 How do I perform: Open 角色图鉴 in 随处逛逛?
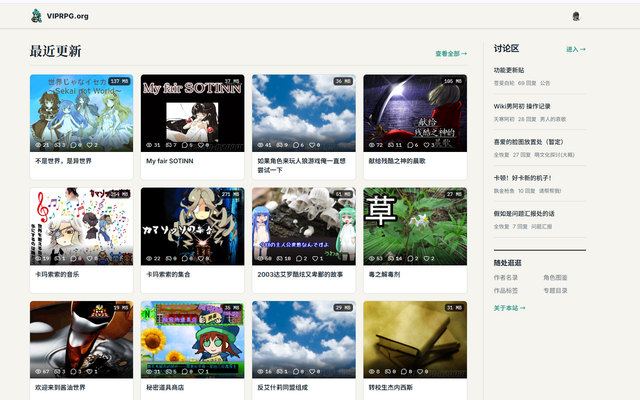click(x=555, y=278)
